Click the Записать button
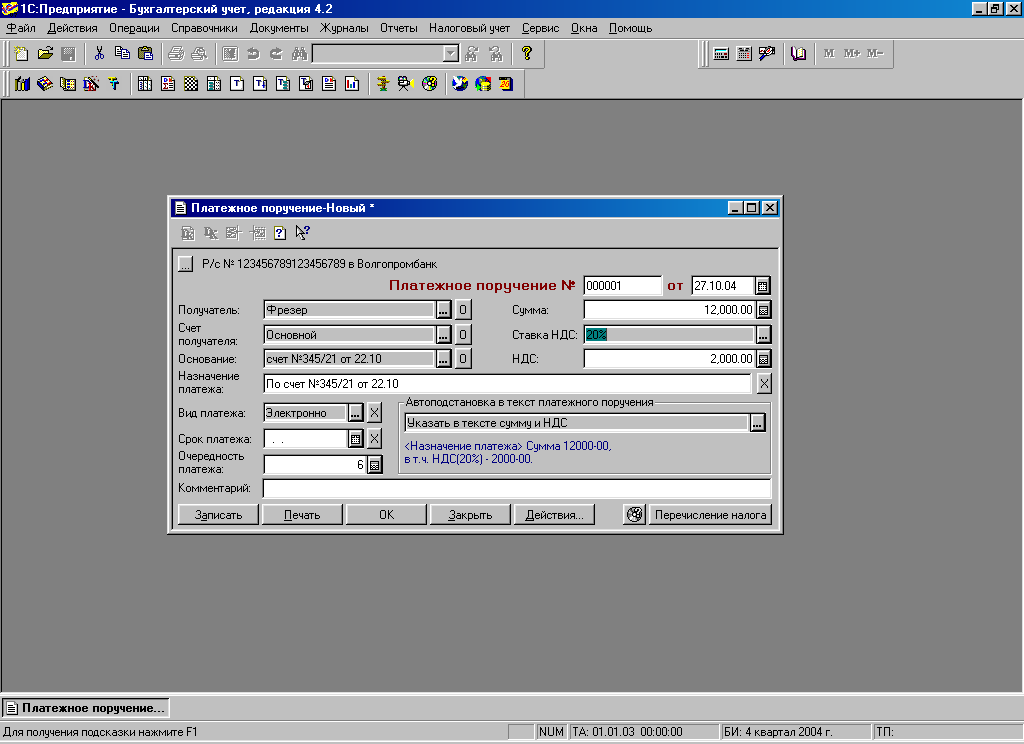The image size is (1024, 744). [x=218, y=515]
